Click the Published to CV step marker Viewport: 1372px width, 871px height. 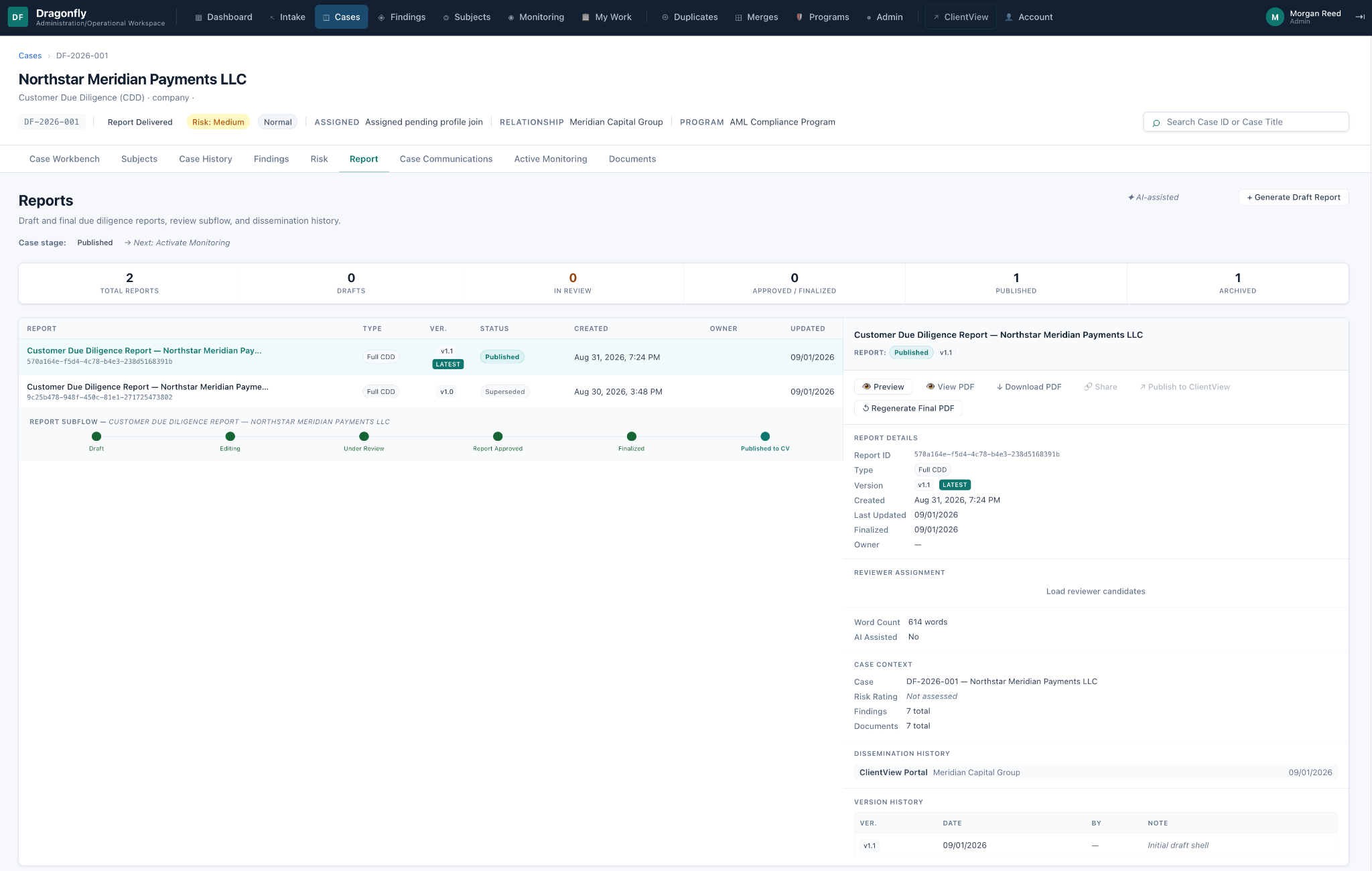pyautogui.click(x=765, y=436)
